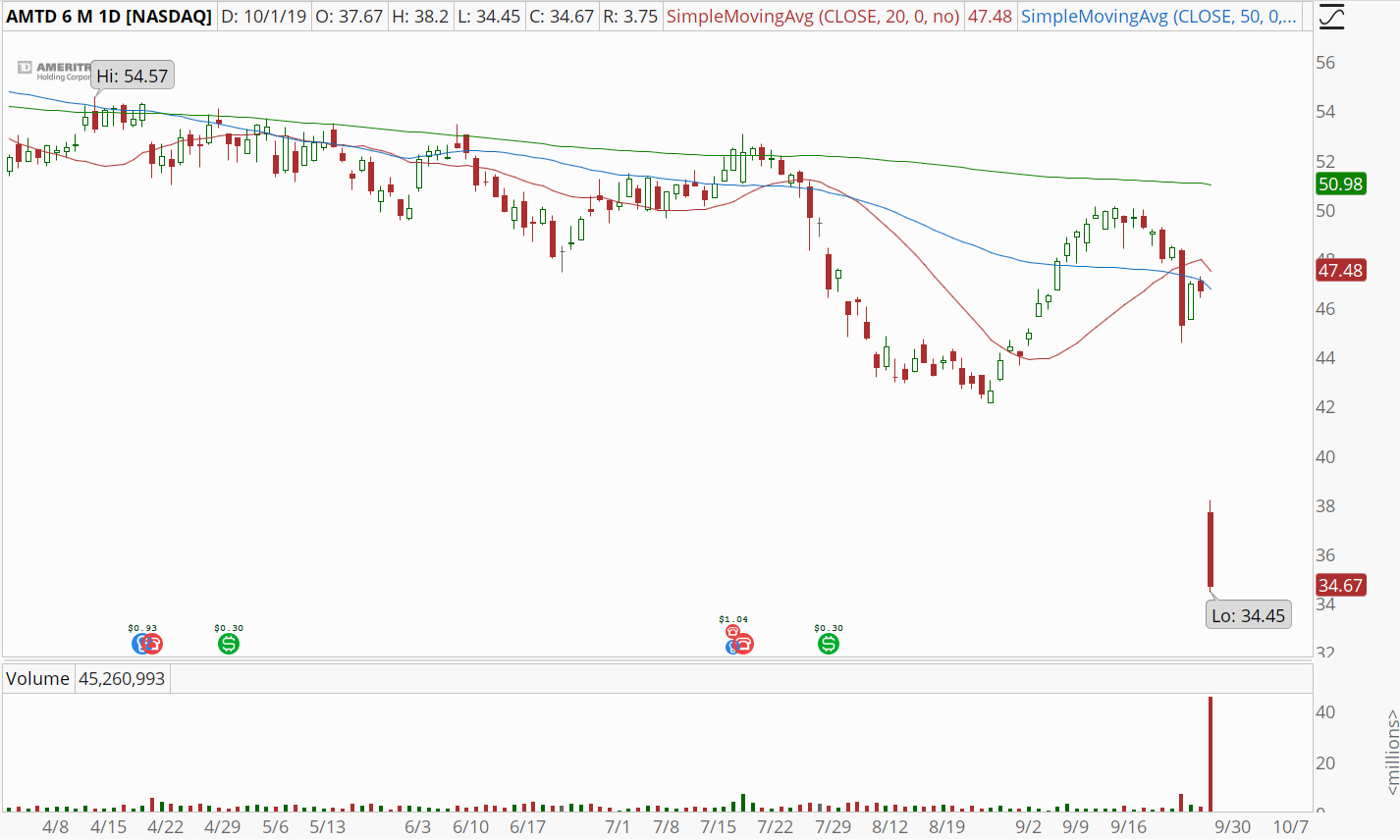The width and height of the screenshot is (1400, 840).
Task: Click the D: 10/1/19 date readout
Action: (x=264, y=17)
